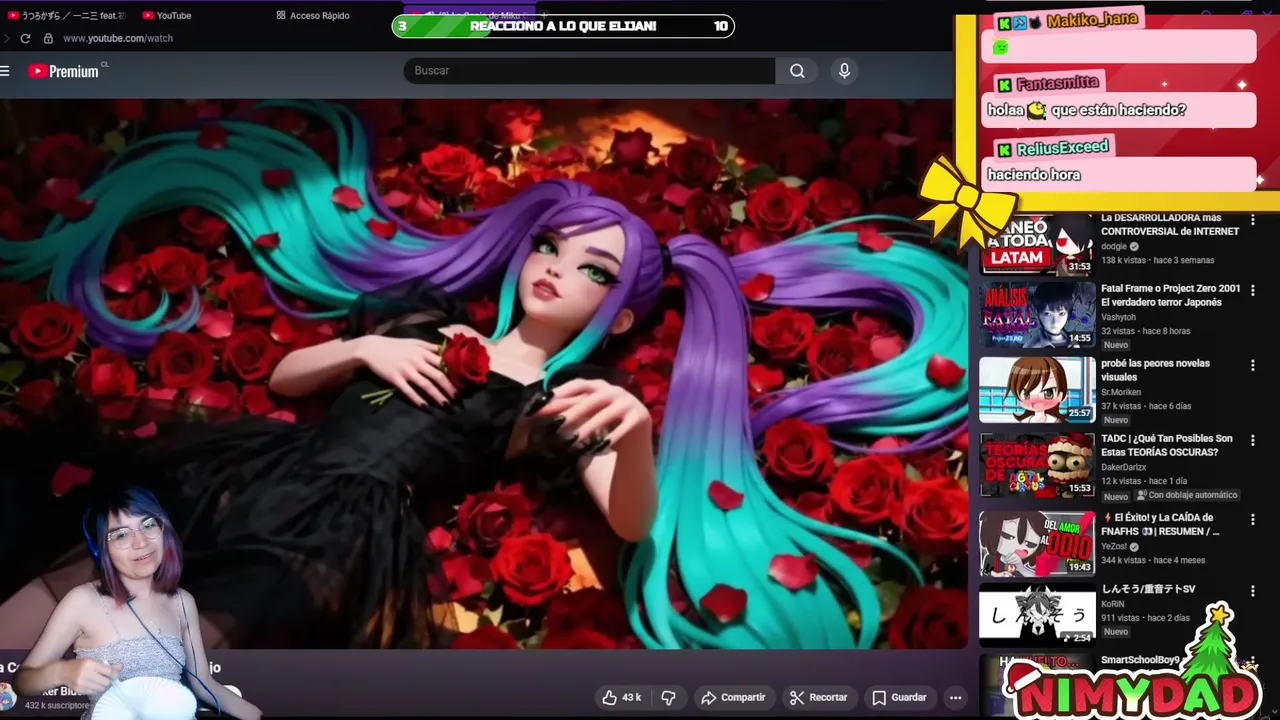Screen dimensions: 1280x720
Task: Click TADC ¿Qué Tan Posibles title
Action: click(1166, 445)
